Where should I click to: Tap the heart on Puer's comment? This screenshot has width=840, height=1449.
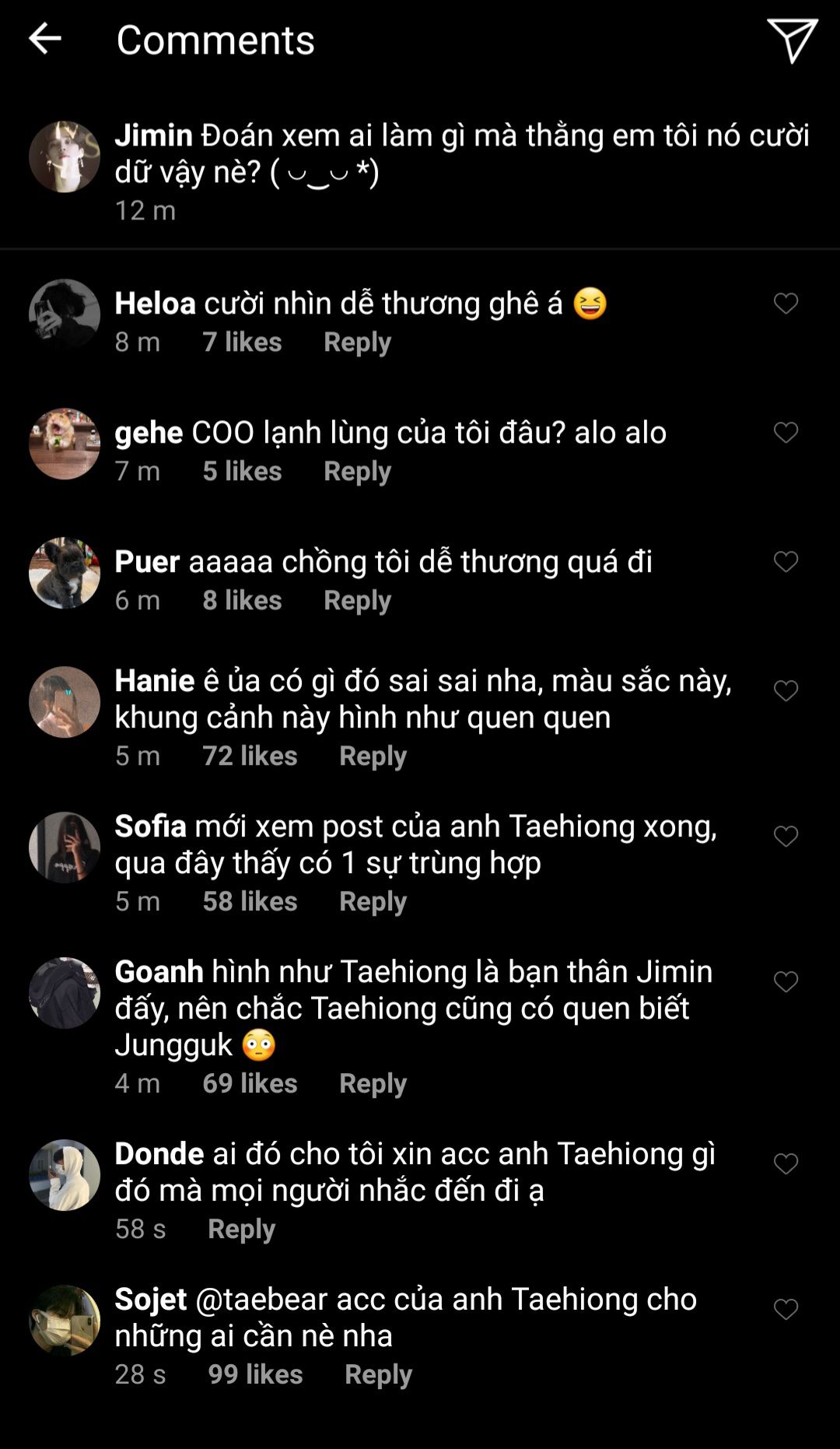click(786, 562)
